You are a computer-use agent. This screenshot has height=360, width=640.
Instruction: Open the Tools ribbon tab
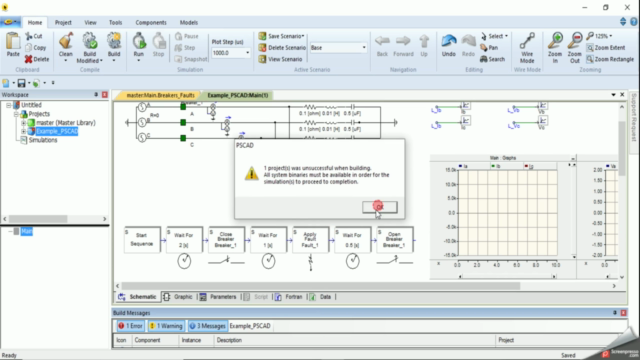click(115, 22)
